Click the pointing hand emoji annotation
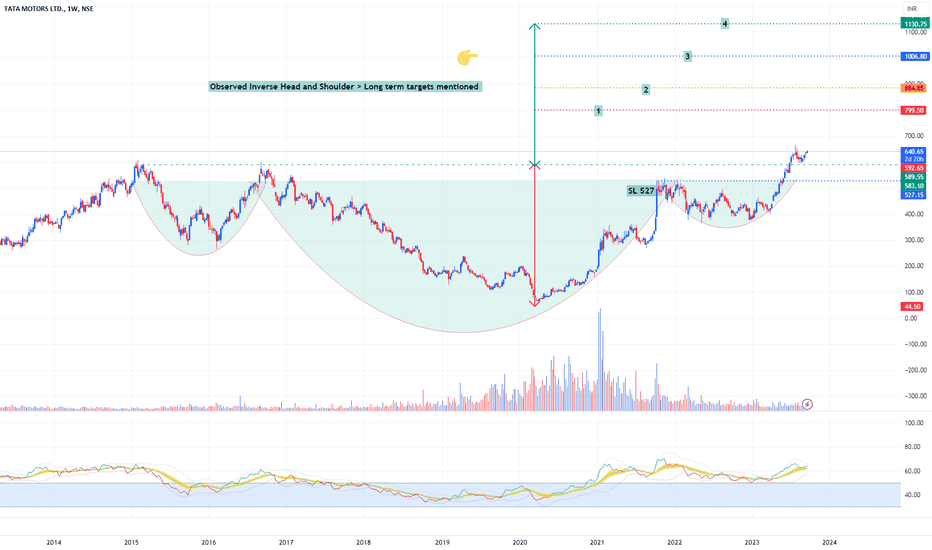The image size is (932, 550). click(467, 57)
